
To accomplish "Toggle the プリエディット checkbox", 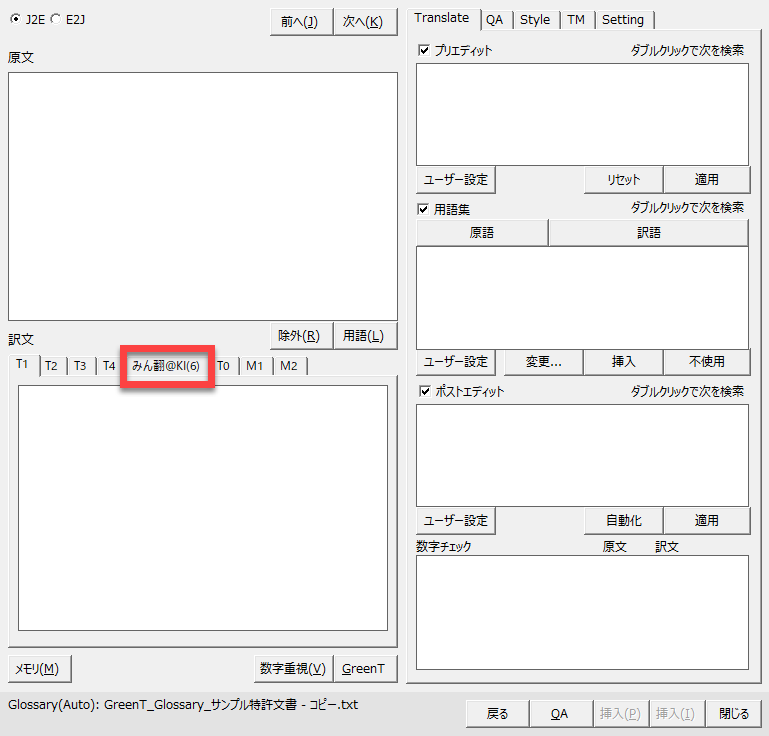I will coord(424,50).
